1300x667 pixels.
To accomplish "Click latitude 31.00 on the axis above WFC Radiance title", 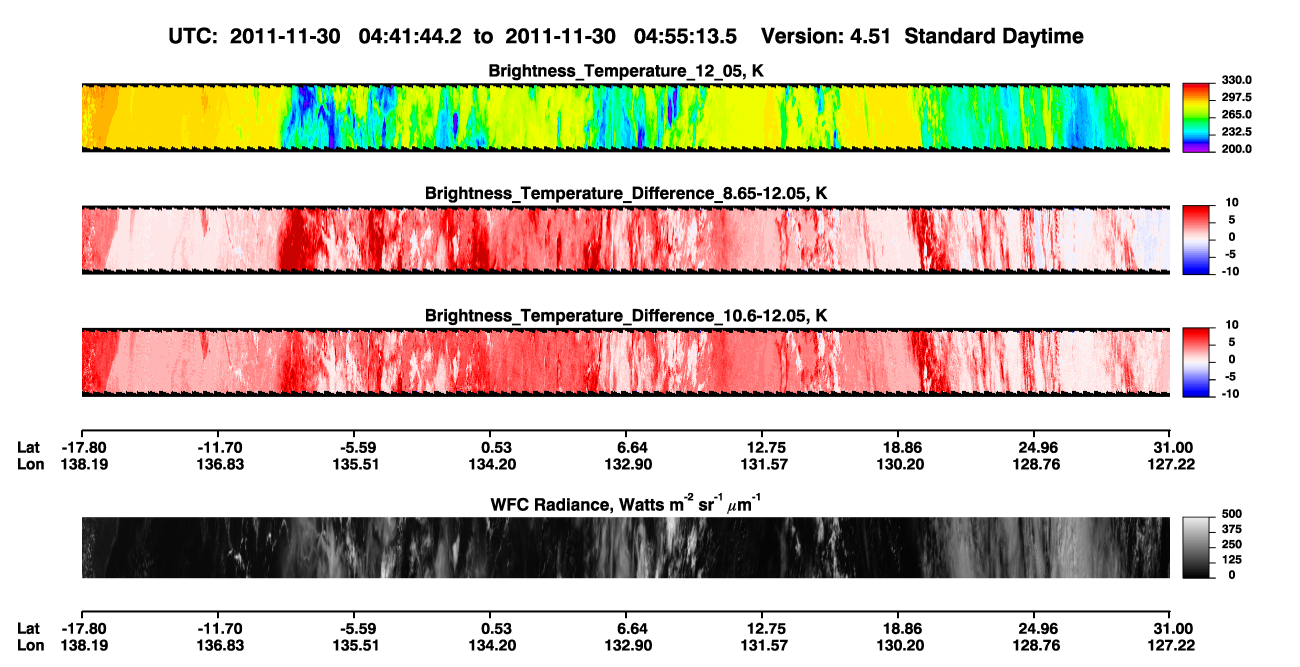I will click(x=1171, y=448).
